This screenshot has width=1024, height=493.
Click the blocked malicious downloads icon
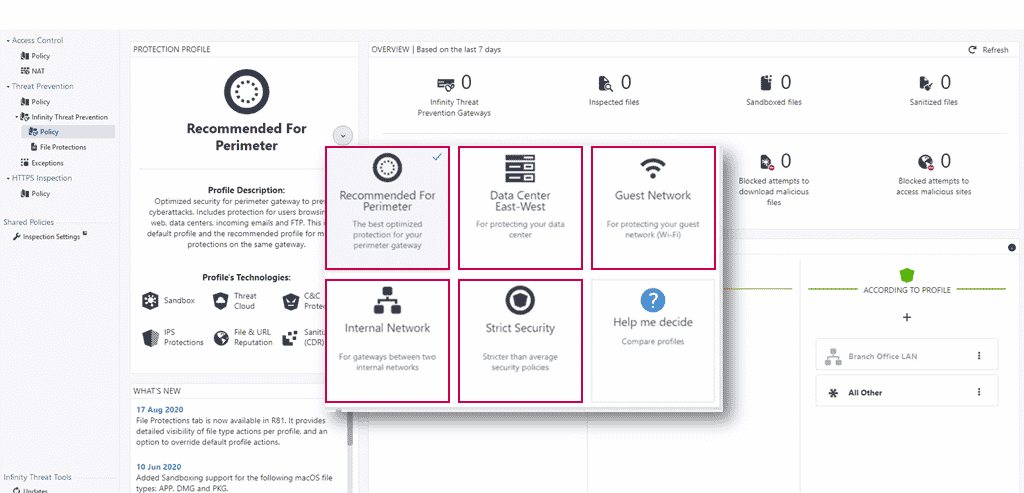(x=767, y=161)
